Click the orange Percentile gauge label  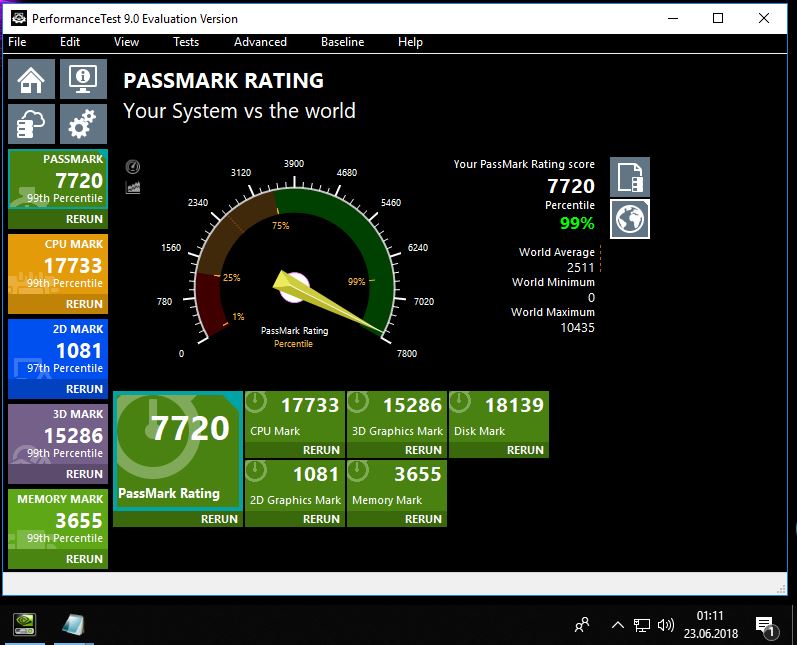293,344
